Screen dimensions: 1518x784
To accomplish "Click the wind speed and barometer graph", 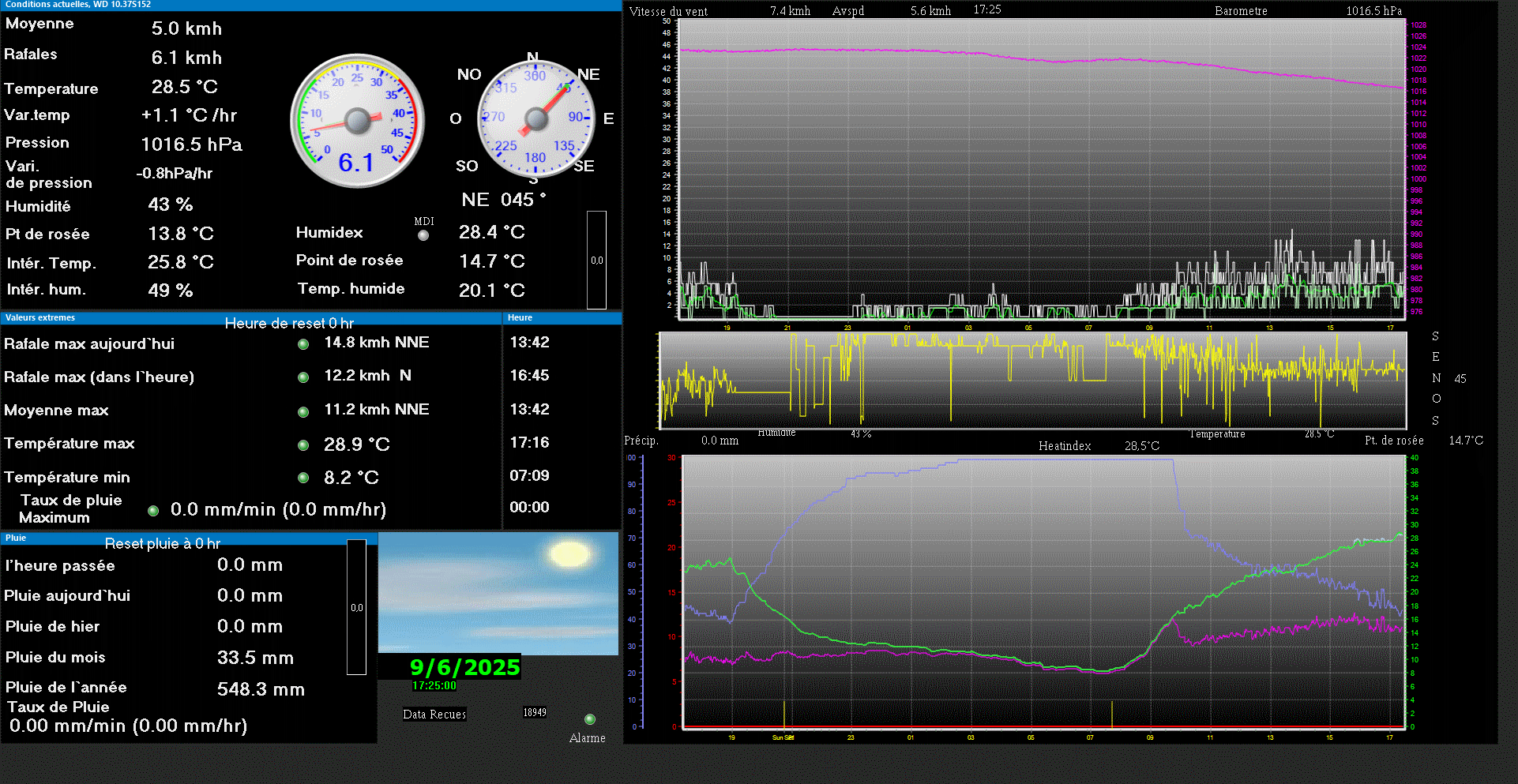I will pyautogui.click(x=1043, y=169).
